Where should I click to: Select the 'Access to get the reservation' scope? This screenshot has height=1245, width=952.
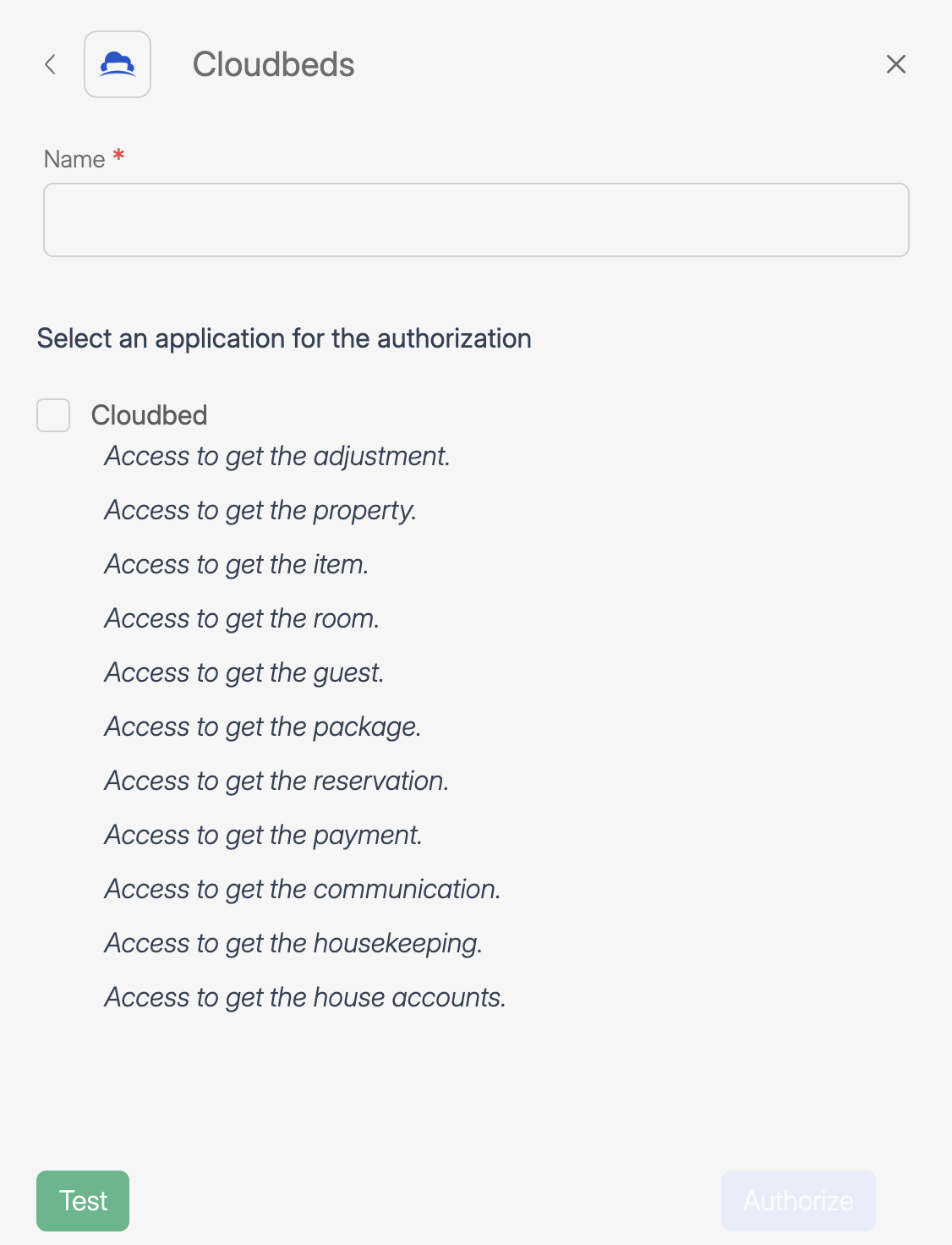click(x=276, y=781)
